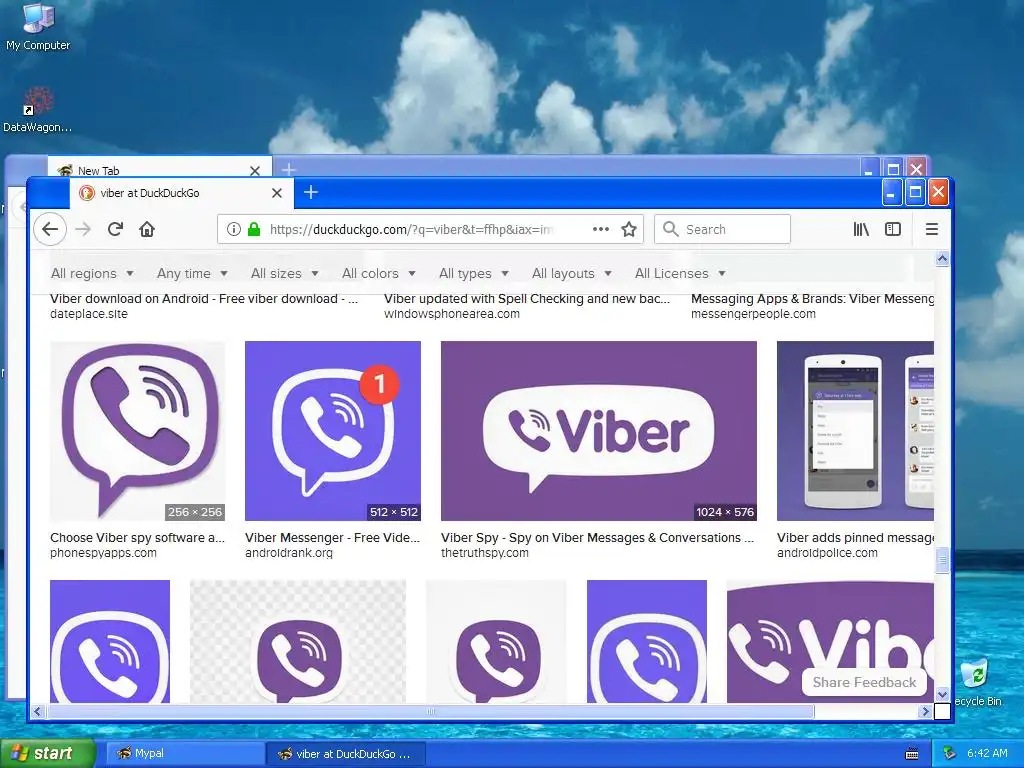Expand the All regions filter

92,273
